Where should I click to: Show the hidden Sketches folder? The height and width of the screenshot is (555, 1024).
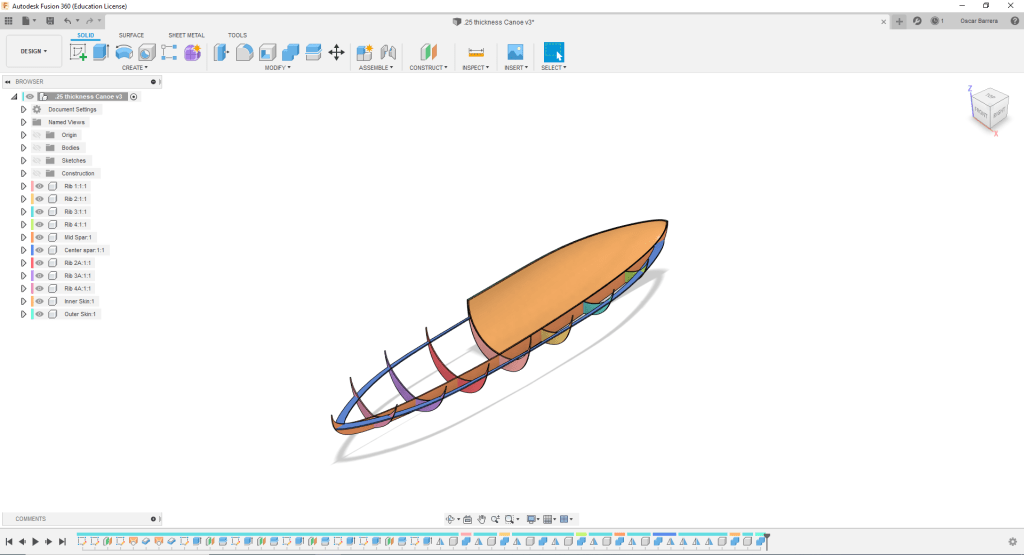click(x=37, y=160)
